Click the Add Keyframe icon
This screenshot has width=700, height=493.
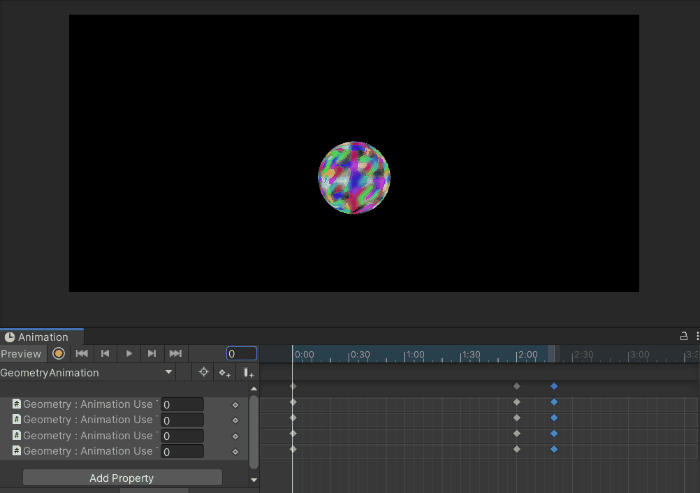(x=225, y=372)
